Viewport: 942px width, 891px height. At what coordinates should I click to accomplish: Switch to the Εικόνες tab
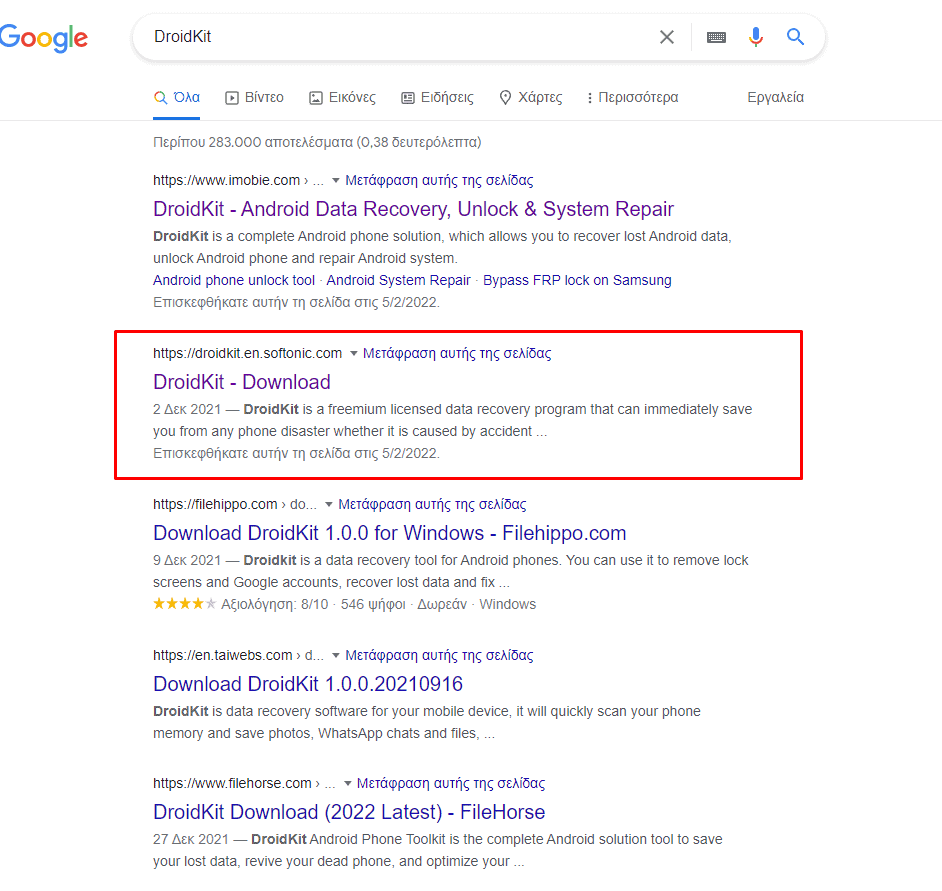(342, 98)
